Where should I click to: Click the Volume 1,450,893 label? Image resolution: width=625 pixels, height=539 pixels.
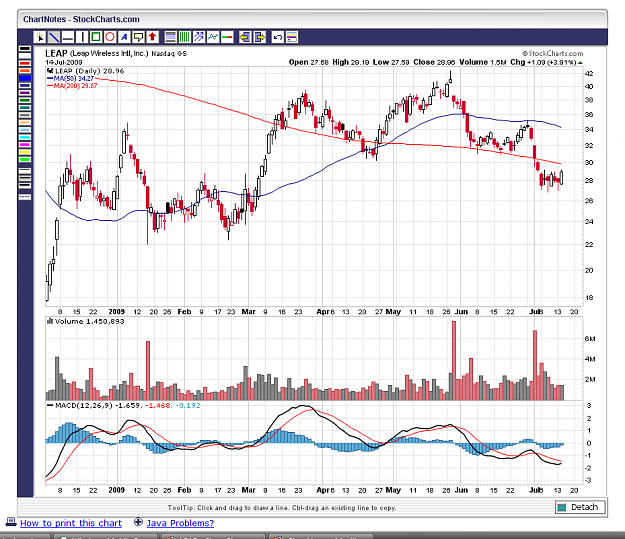point(86,321)
